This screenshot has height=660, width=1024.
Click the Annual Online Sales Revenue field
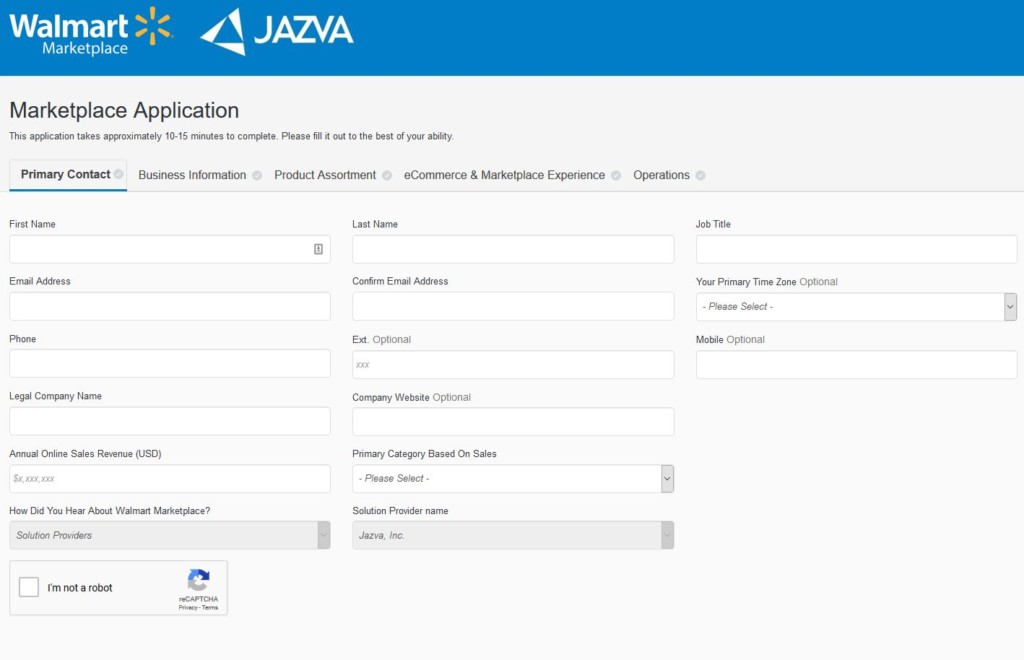[170, 479]
